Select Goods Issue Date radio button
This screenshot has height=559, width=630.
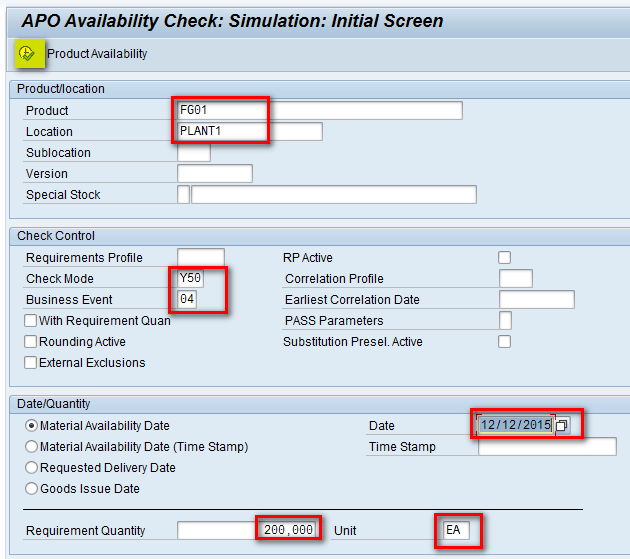(x=31, y=488)
